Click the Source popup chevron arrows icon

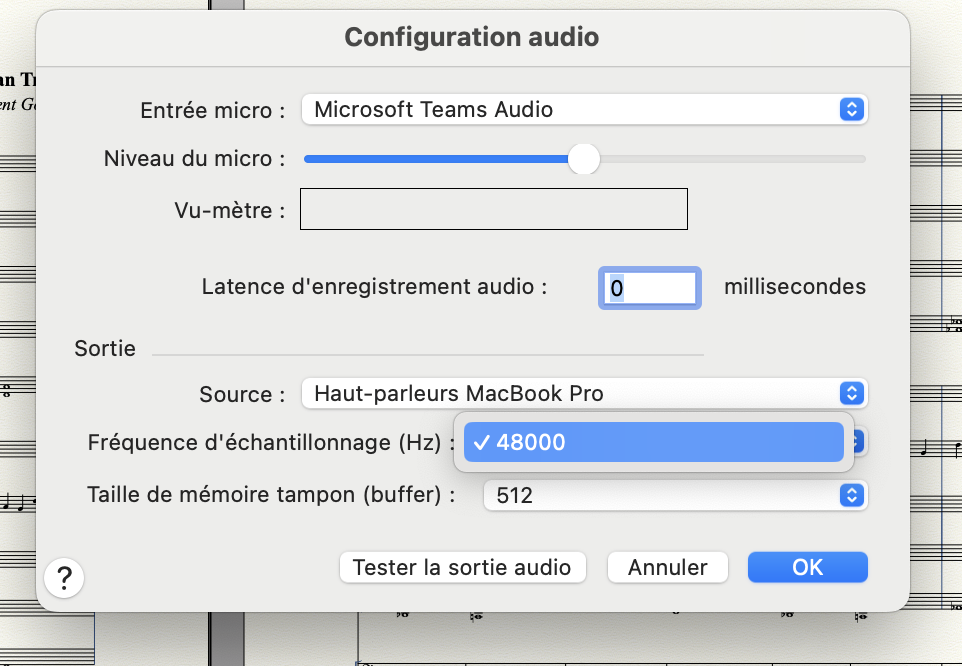[850, 393]
